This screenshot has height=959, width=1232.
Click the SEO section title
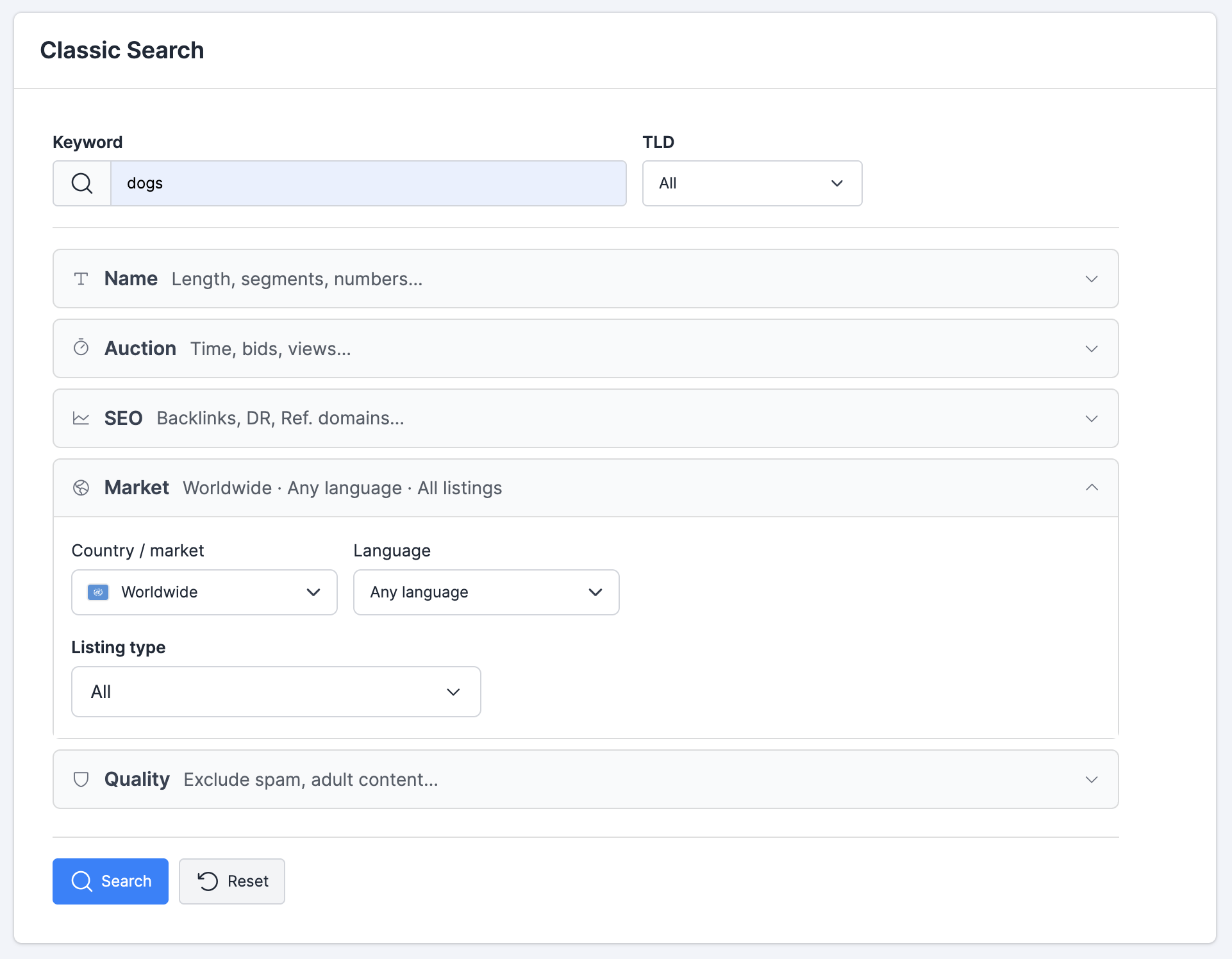pyautogui.click(x=123, y=419)
